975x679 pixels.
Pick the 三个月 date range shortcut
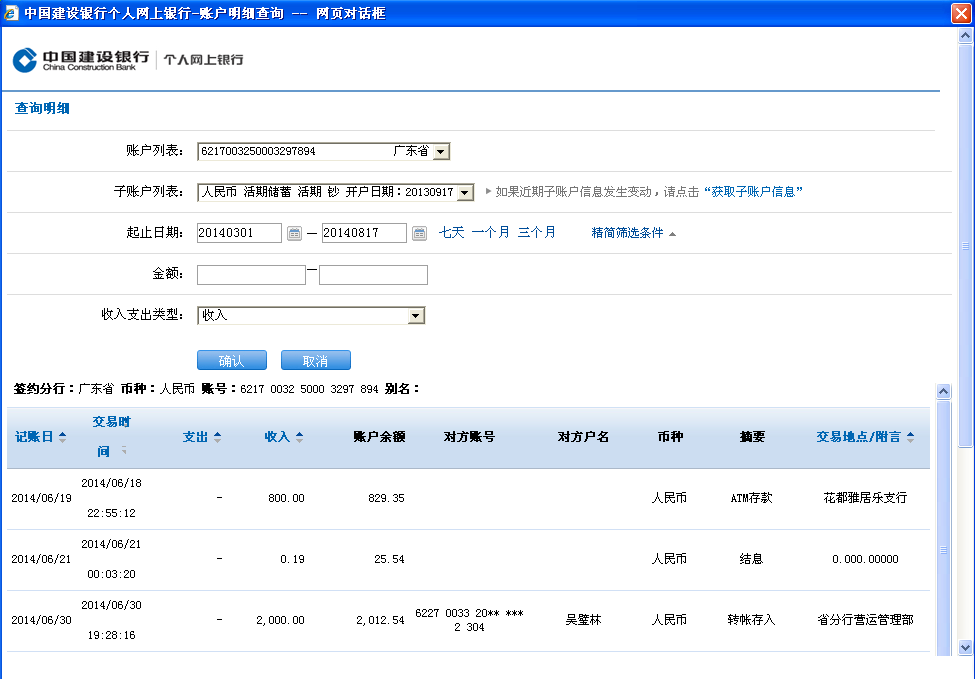pyautogui.click(x=536, y=232)
